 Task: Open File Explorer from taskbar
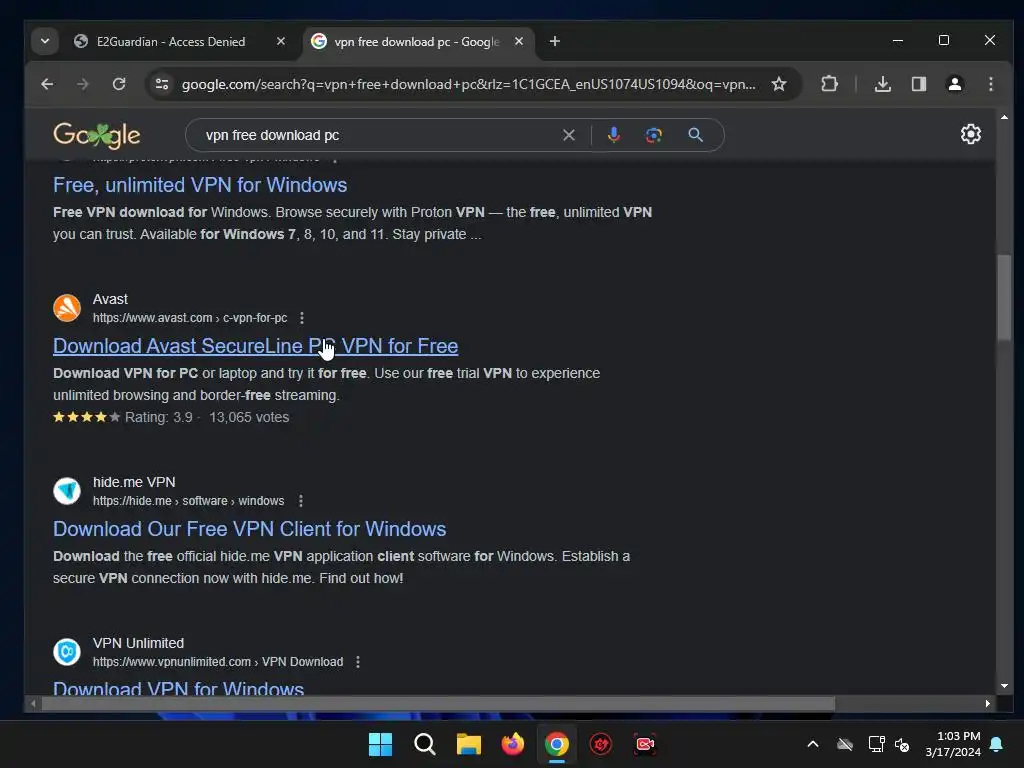[468, 744]
